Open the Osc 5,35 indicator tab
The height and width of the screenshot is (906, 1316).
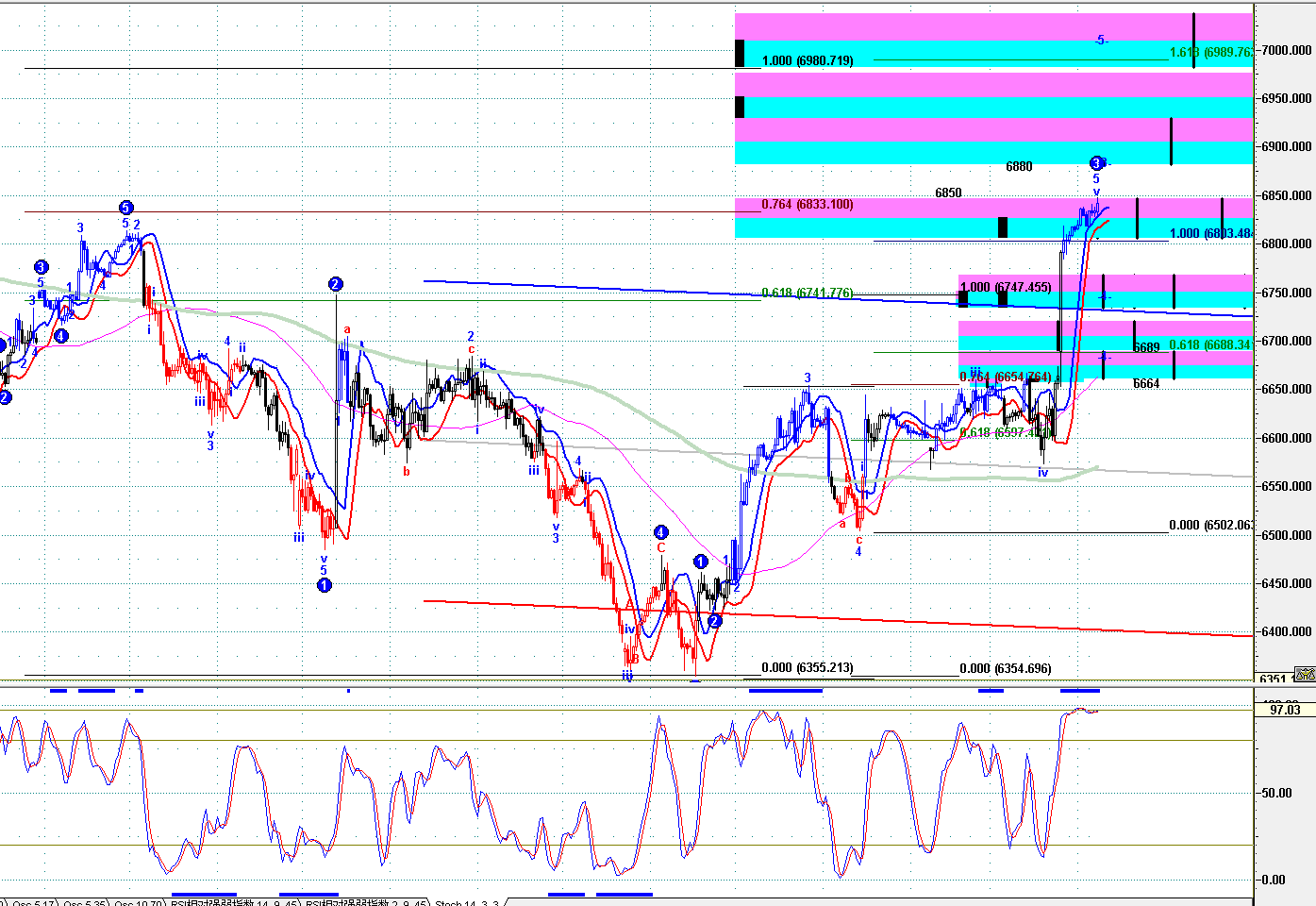tap(85, 902)
